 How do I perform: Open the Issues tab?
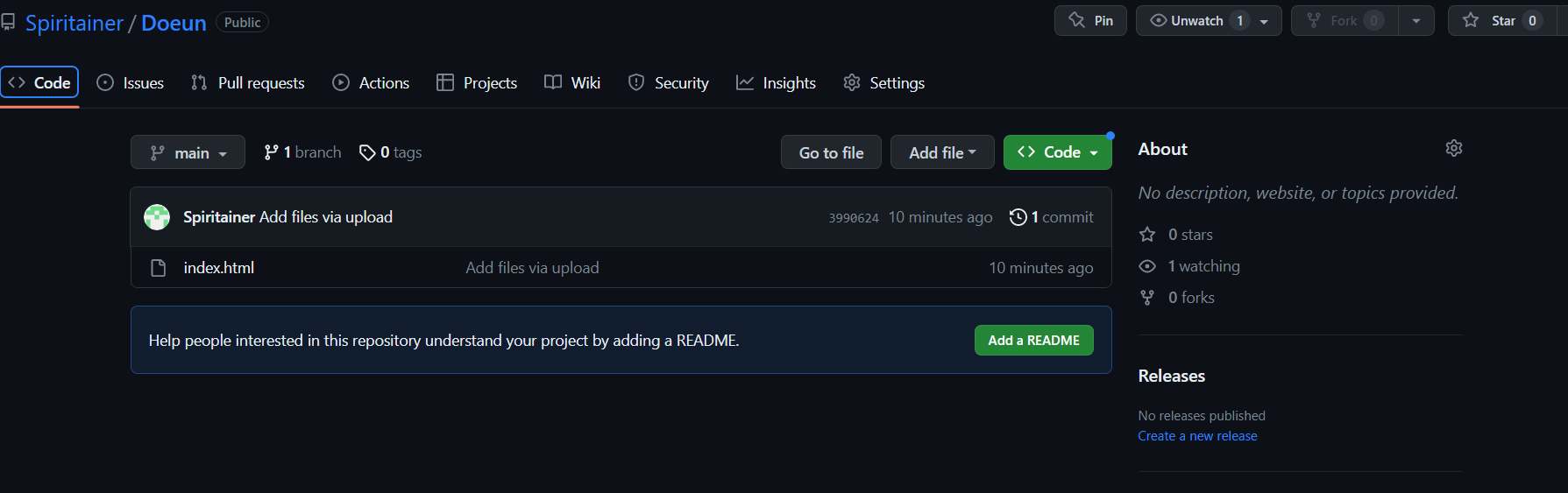(131, 82)
